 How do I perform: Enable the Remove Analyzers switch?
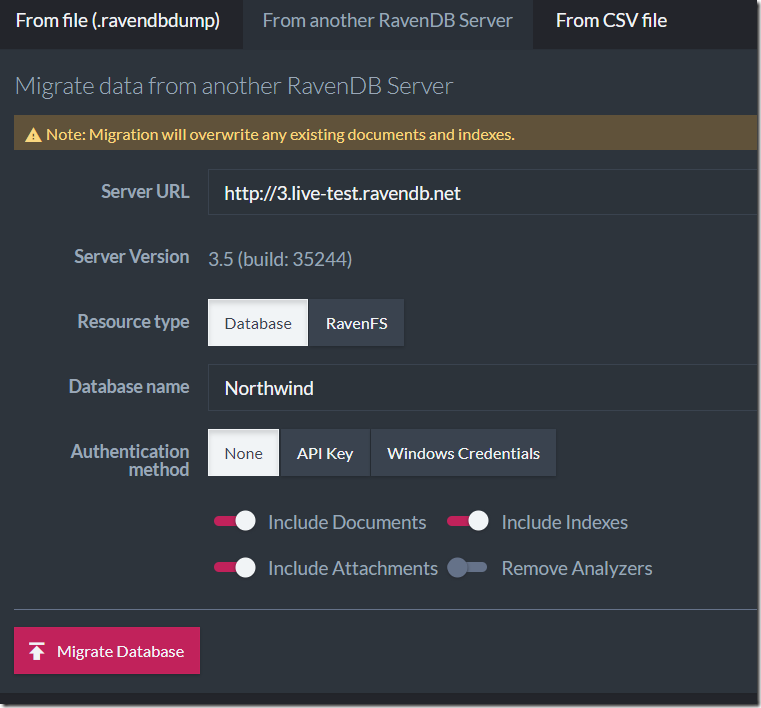(x=467, y=568)
